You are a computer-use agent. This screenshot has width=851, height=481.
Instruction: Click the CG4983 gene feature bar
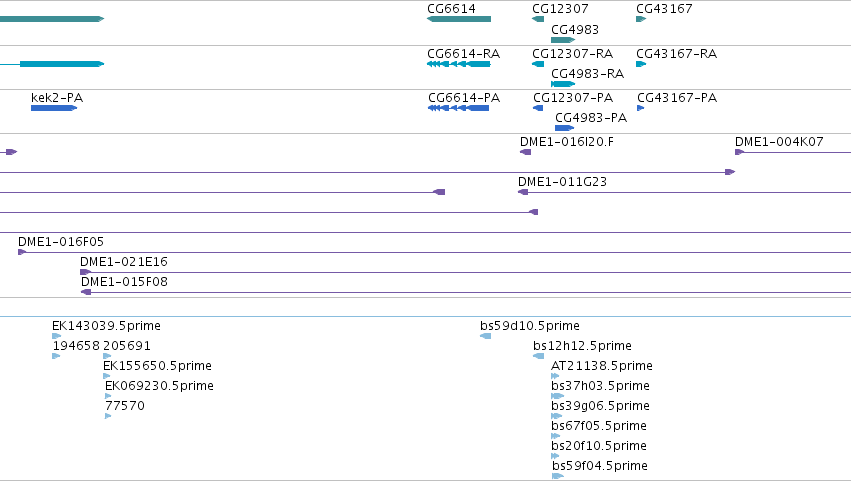[x=563, y=40]
